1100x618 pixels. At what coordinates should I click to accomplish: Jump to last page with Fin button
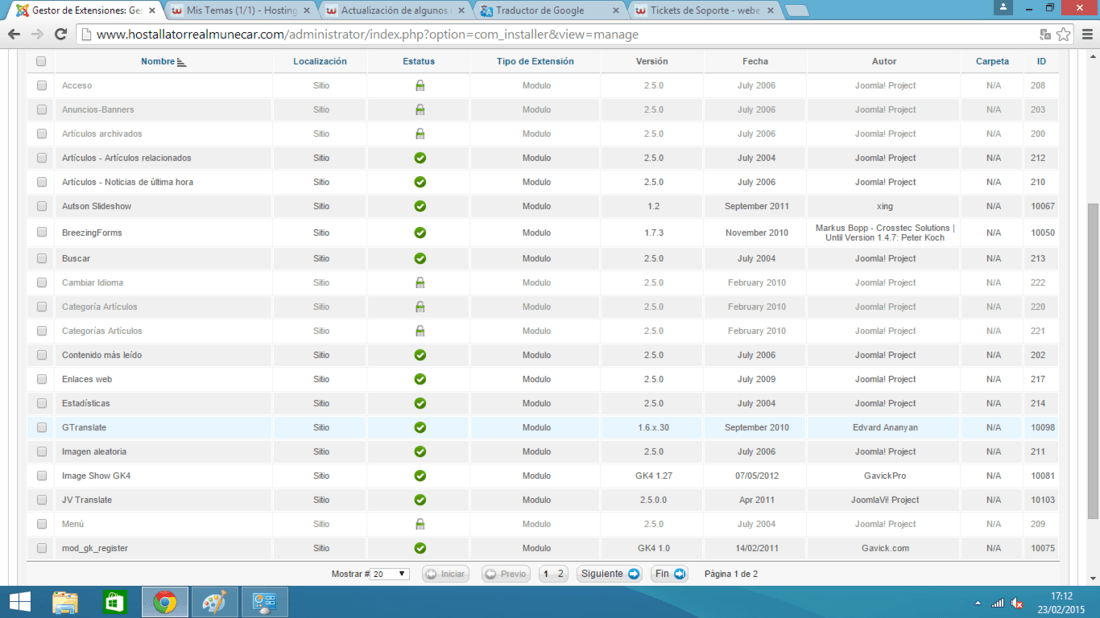tap(669, 574)
